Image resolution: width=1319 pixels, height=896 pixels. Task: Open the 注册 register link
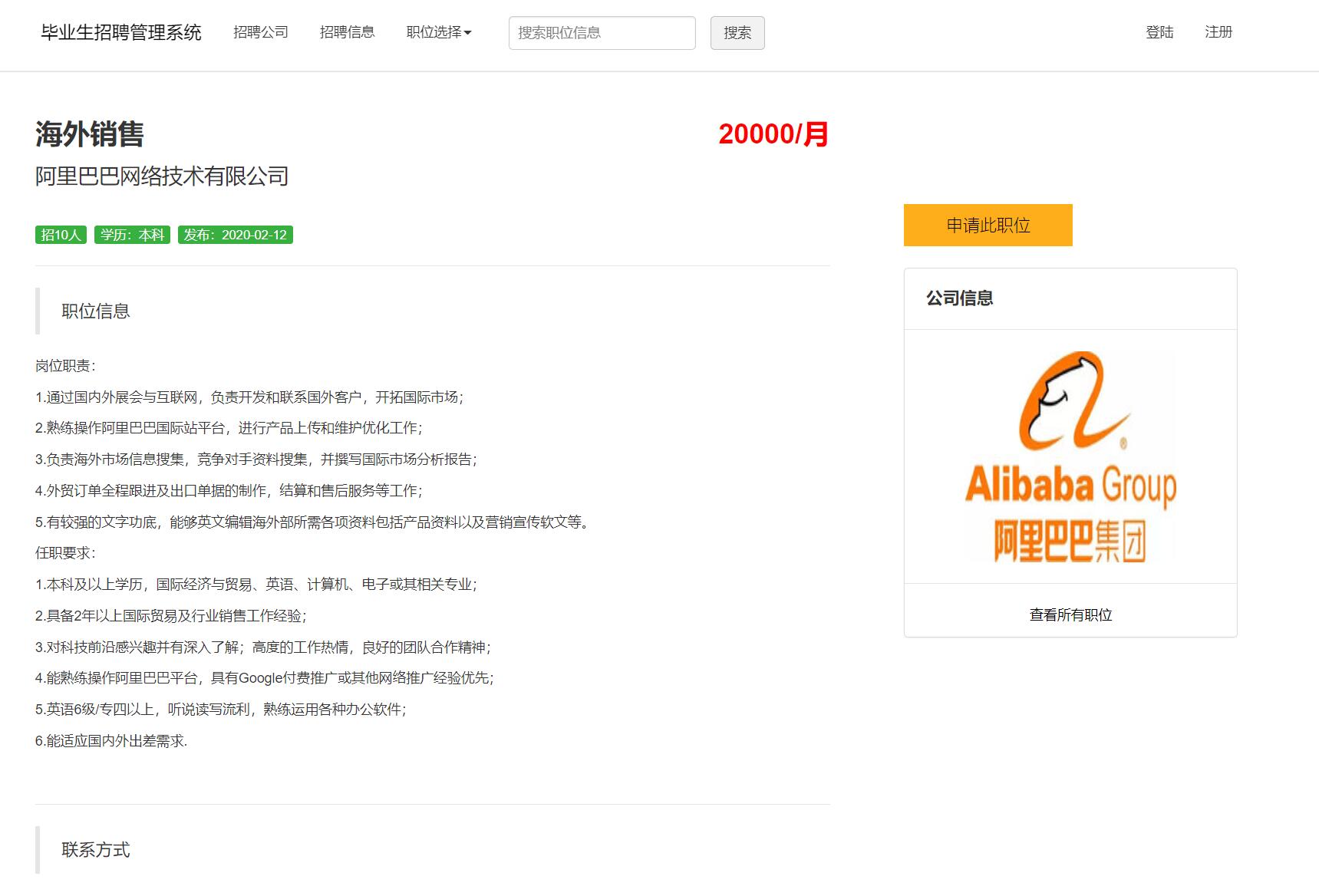coord(1218,32)
